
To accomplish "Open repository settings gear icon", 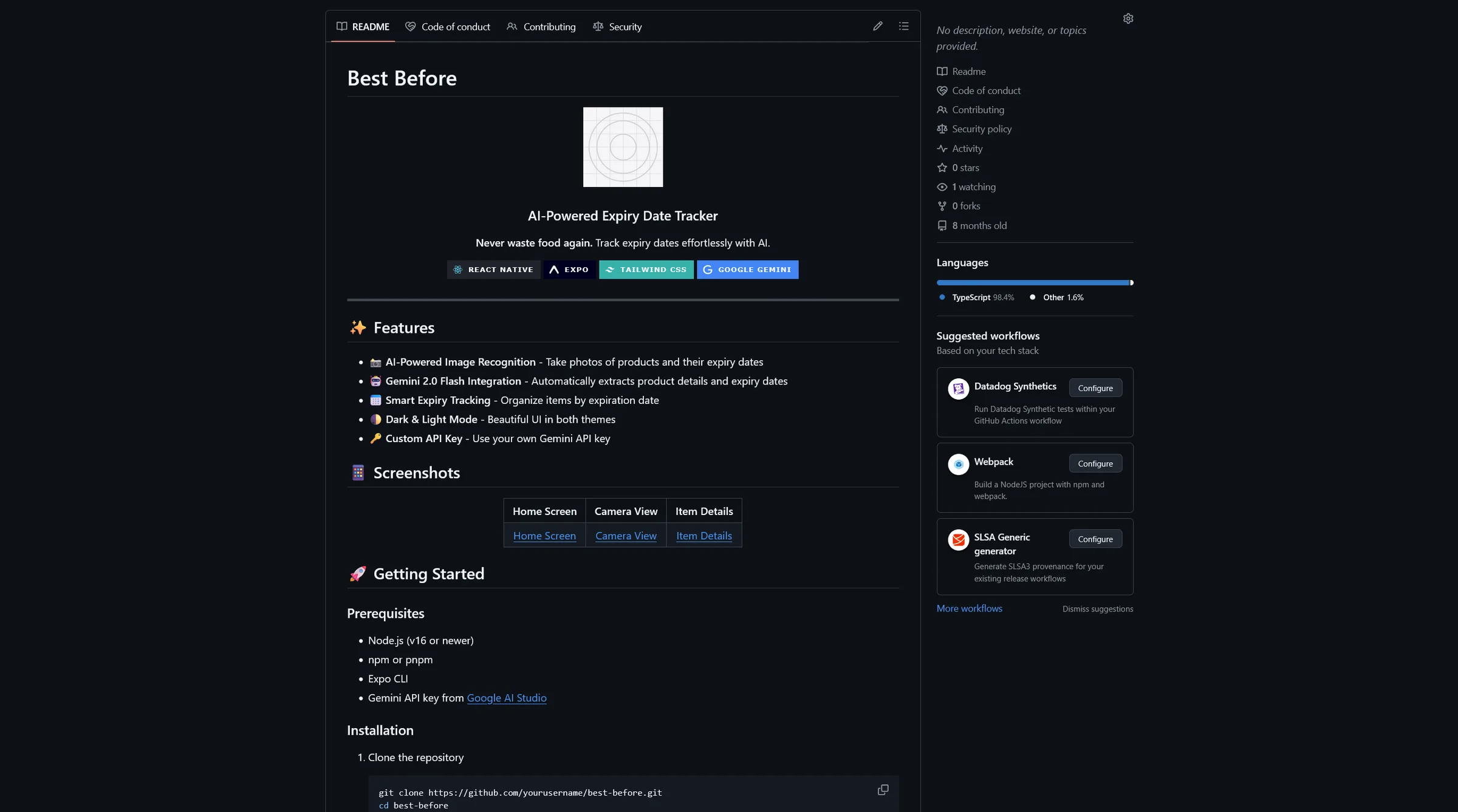I will [x=1128, y=19].
